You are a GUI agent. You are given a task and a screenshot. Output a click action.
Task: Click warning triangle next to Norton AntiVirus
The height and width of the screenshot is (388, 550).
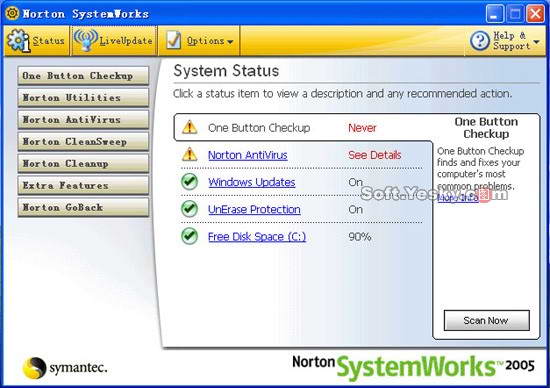coord(190,154)
